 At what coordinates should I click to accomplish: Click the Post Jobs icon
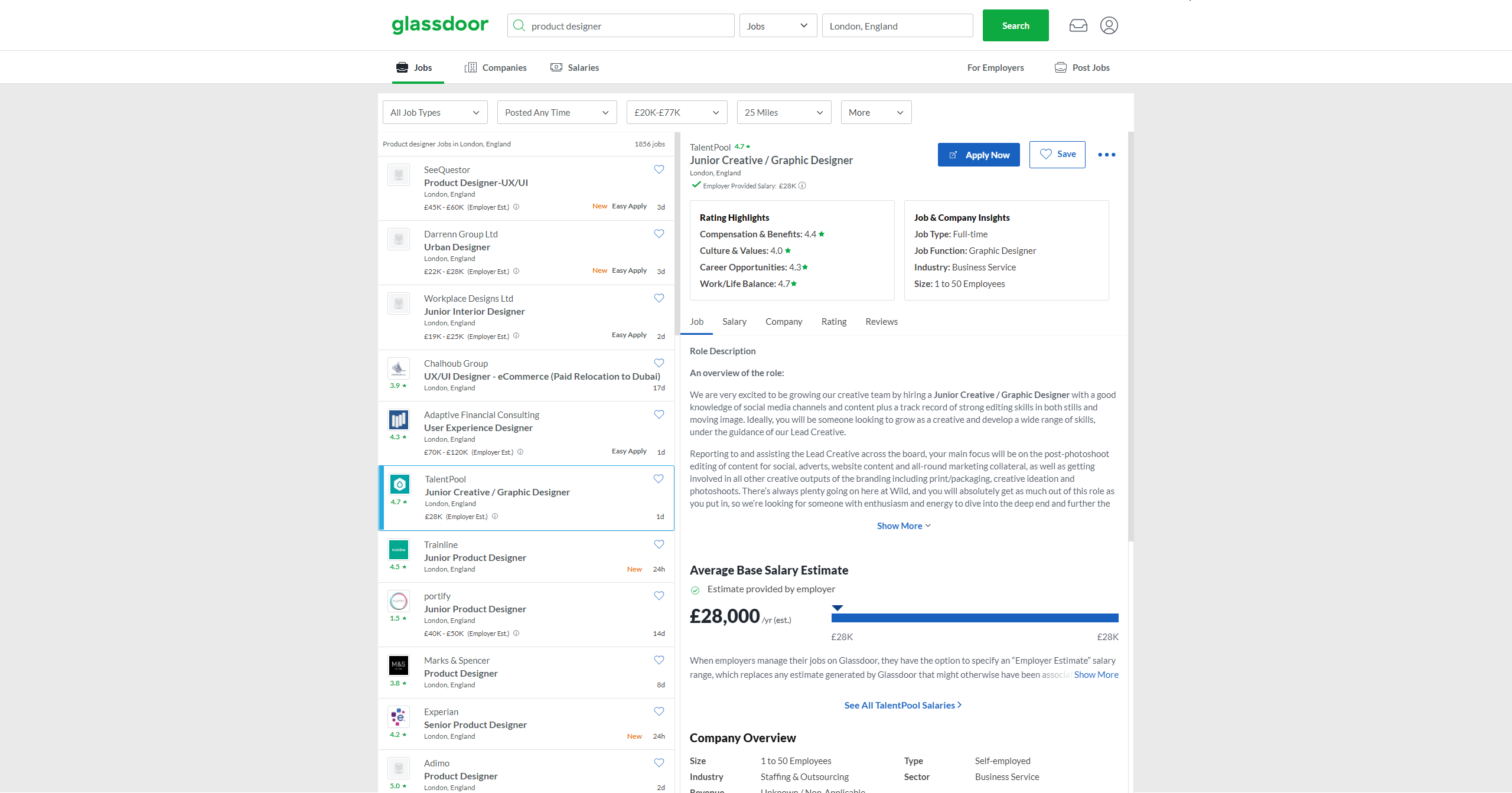[x=1060, y=67]
